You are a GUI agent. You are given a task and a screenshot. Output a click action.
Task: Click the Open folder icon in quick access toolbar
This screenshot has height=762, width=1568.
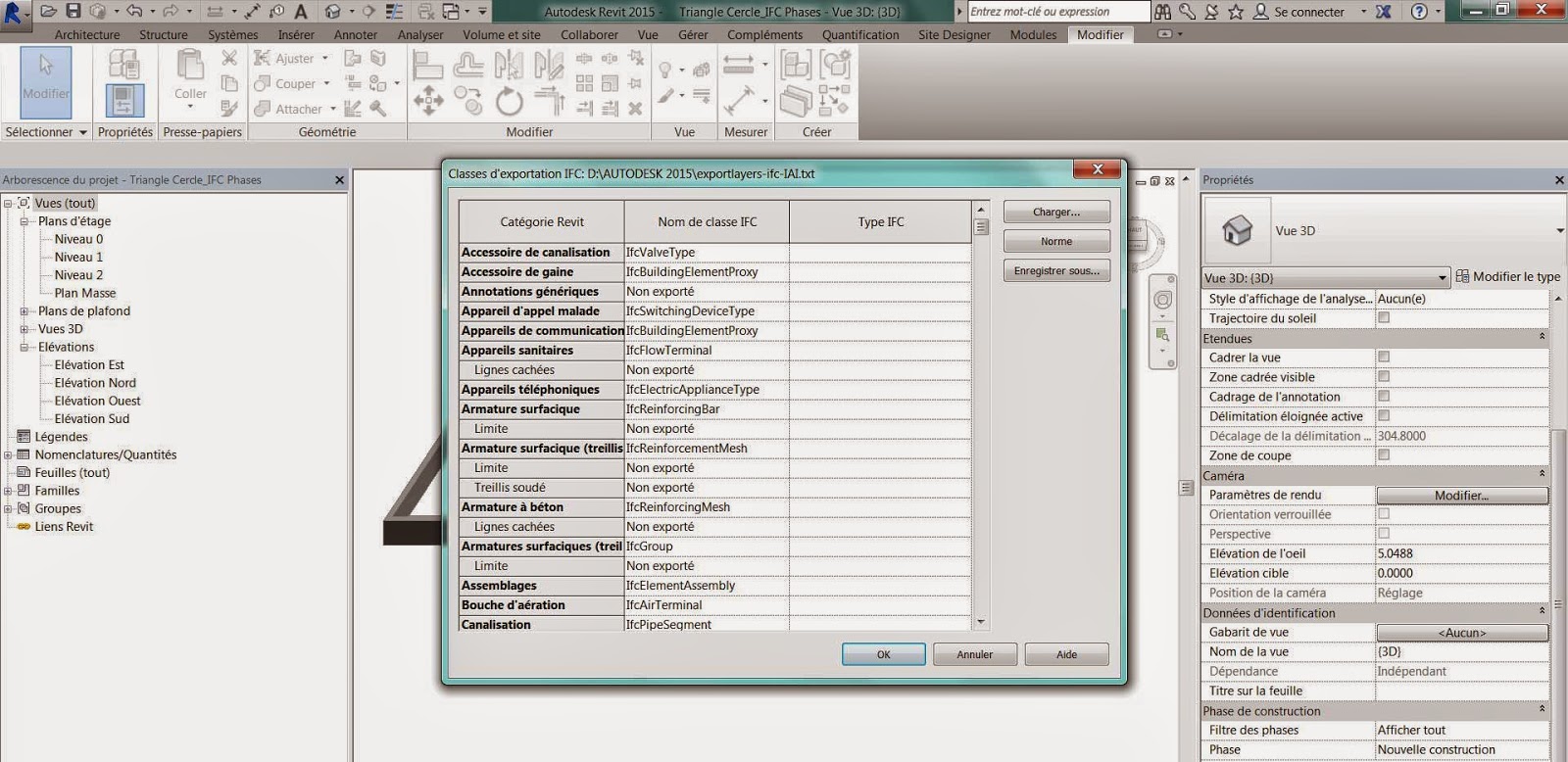pyautogui.click(x=48, y=12)
